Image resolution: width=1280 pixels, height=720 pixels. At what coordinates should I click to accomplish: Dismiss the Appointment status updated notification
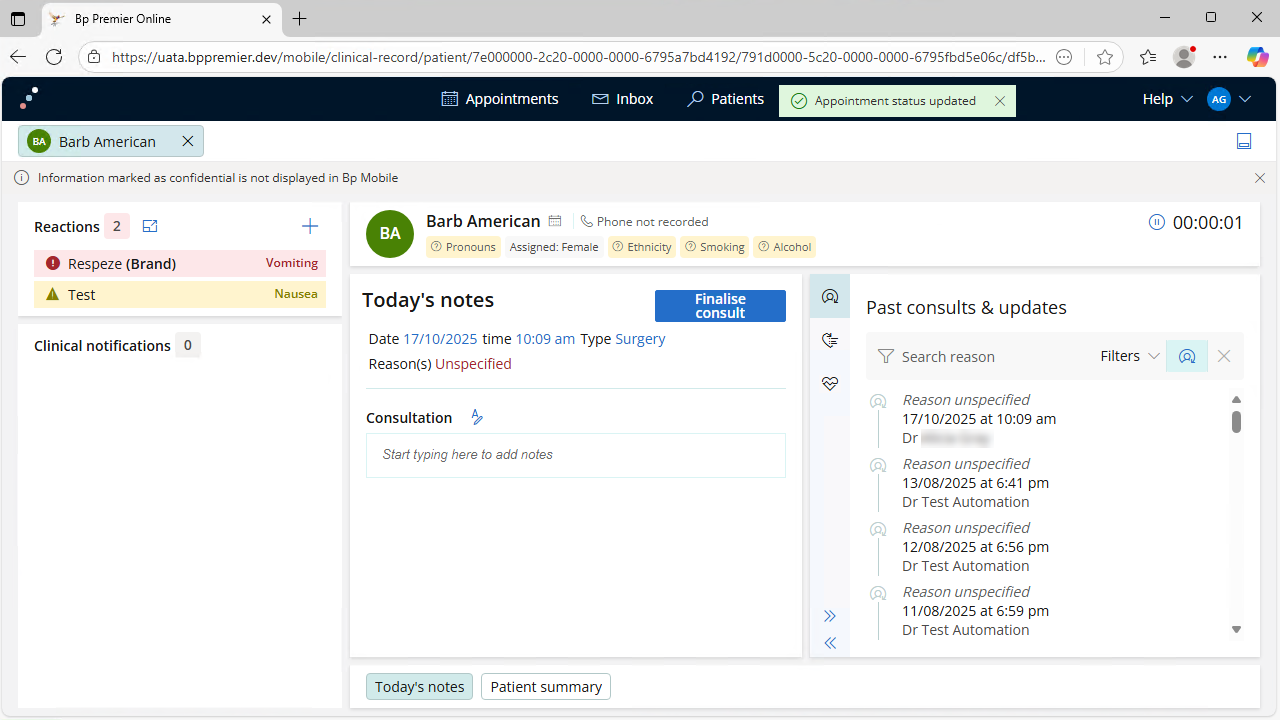tap(1000, 101)
